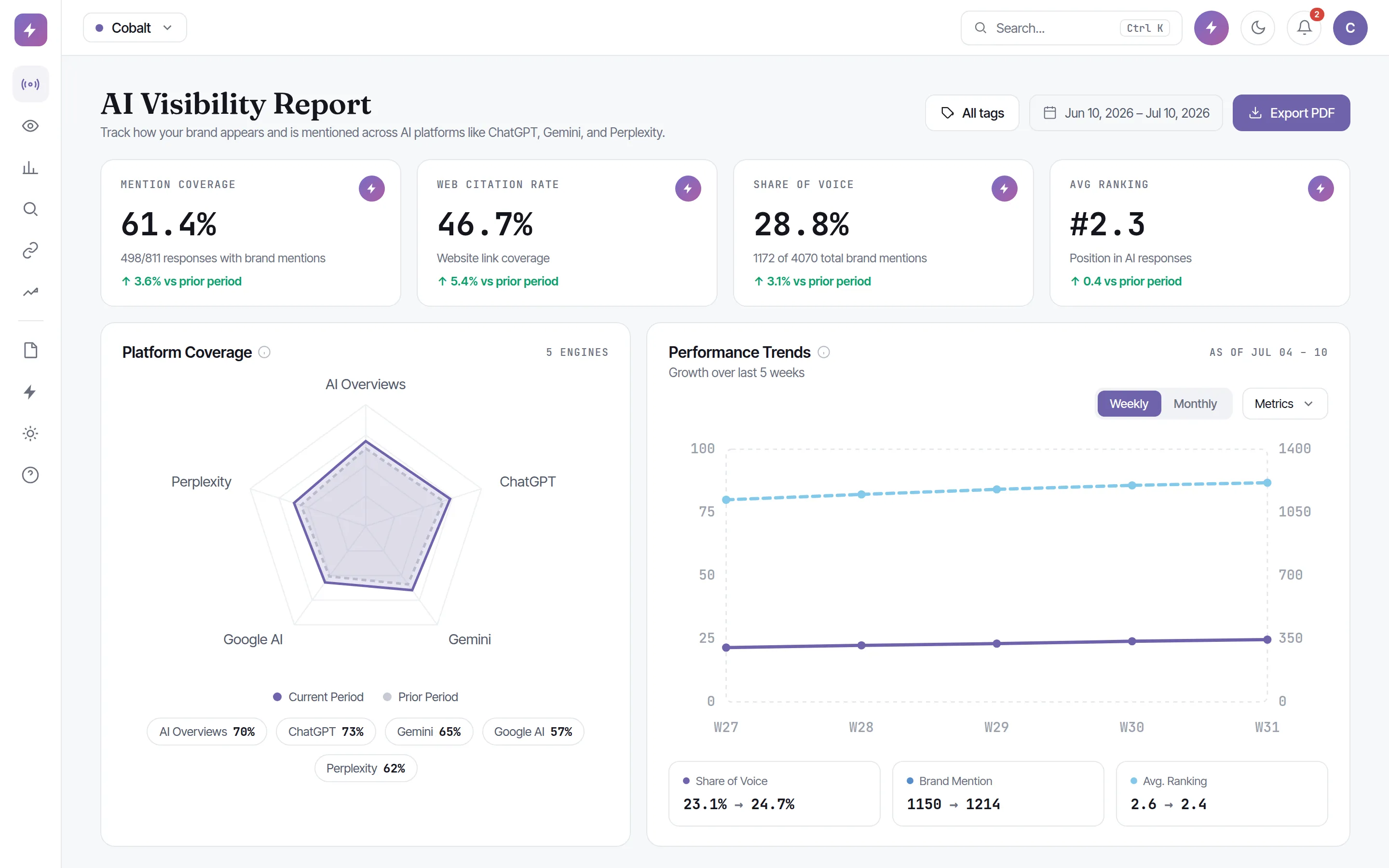Click the lightning icon on Mention Coverage card

(x=371, y=188)
